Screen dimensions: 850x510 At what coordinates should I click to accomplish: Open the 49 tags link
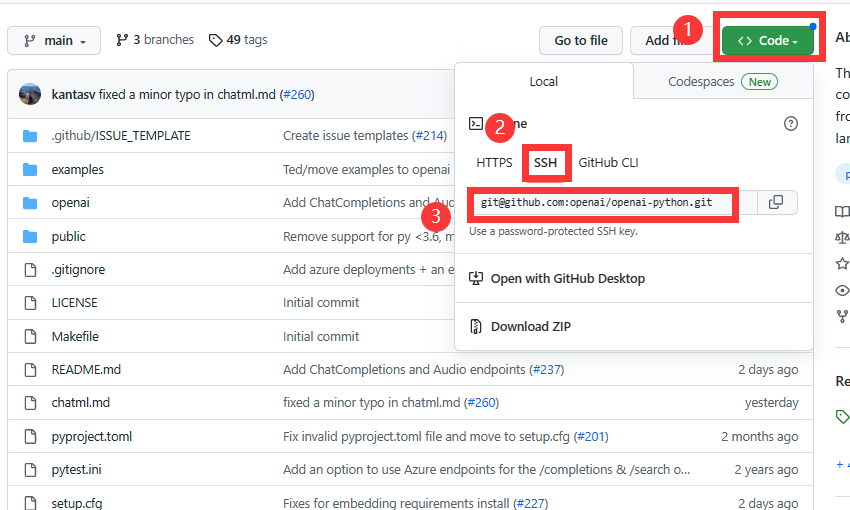pyautogui.click(x=238, y=40)
